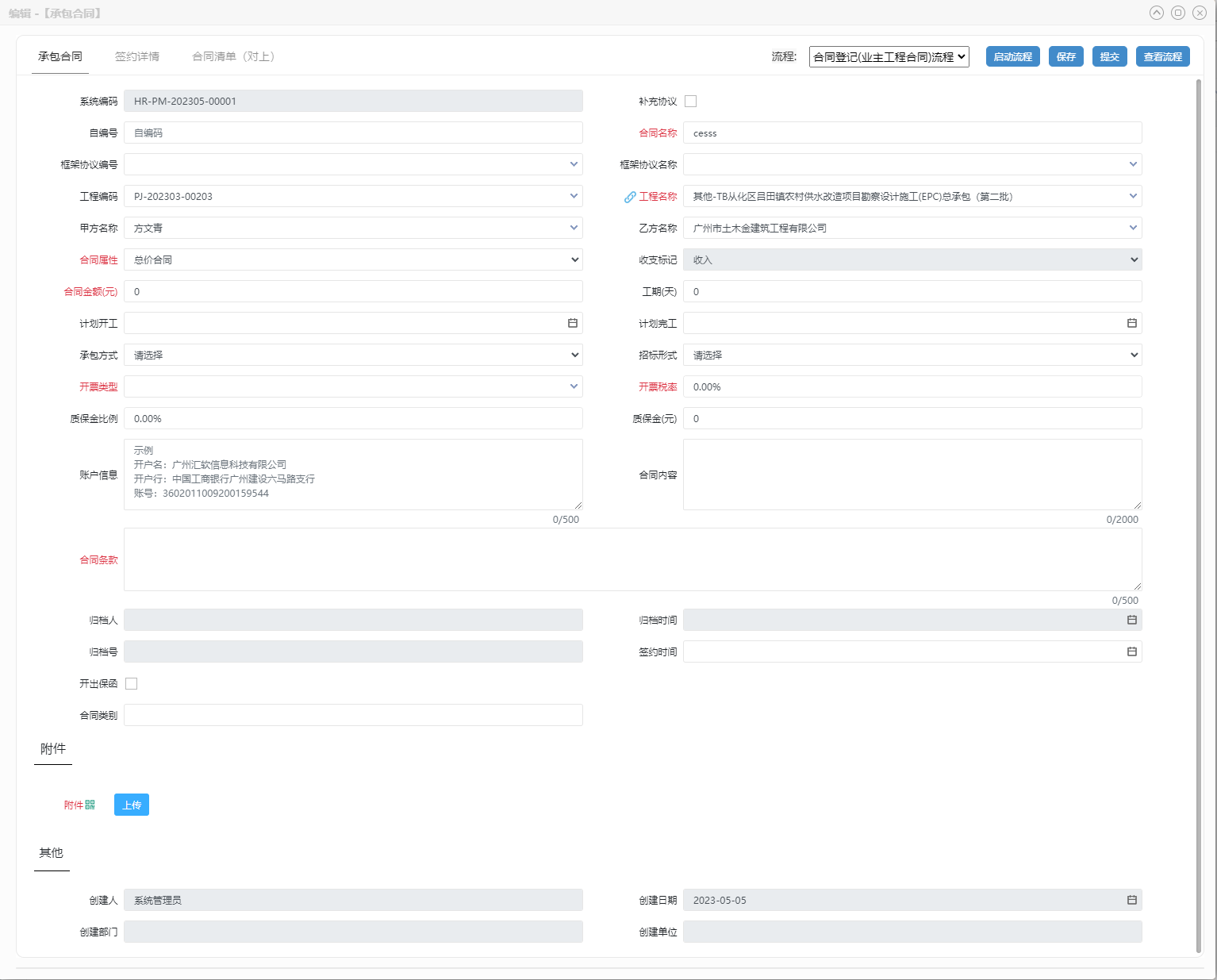Click the collapse-up icon in title bar

pyautogui.click(x=1156, y=13)
